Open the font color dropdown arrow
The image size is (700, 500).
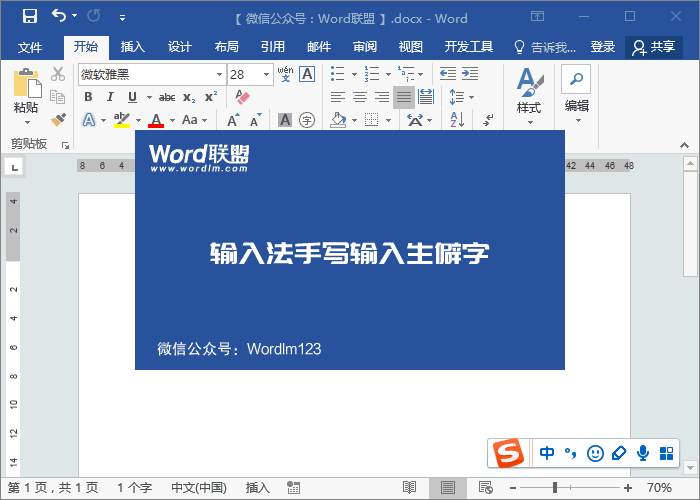172,121
